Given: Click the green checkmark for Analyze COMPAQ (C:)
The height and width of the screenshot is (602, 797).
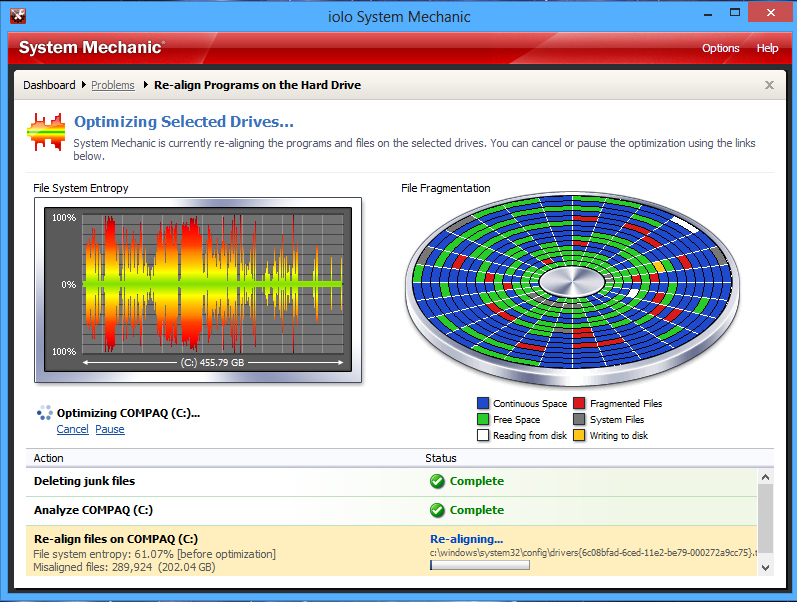Looking at the screenshot, I should click(437, 510).
